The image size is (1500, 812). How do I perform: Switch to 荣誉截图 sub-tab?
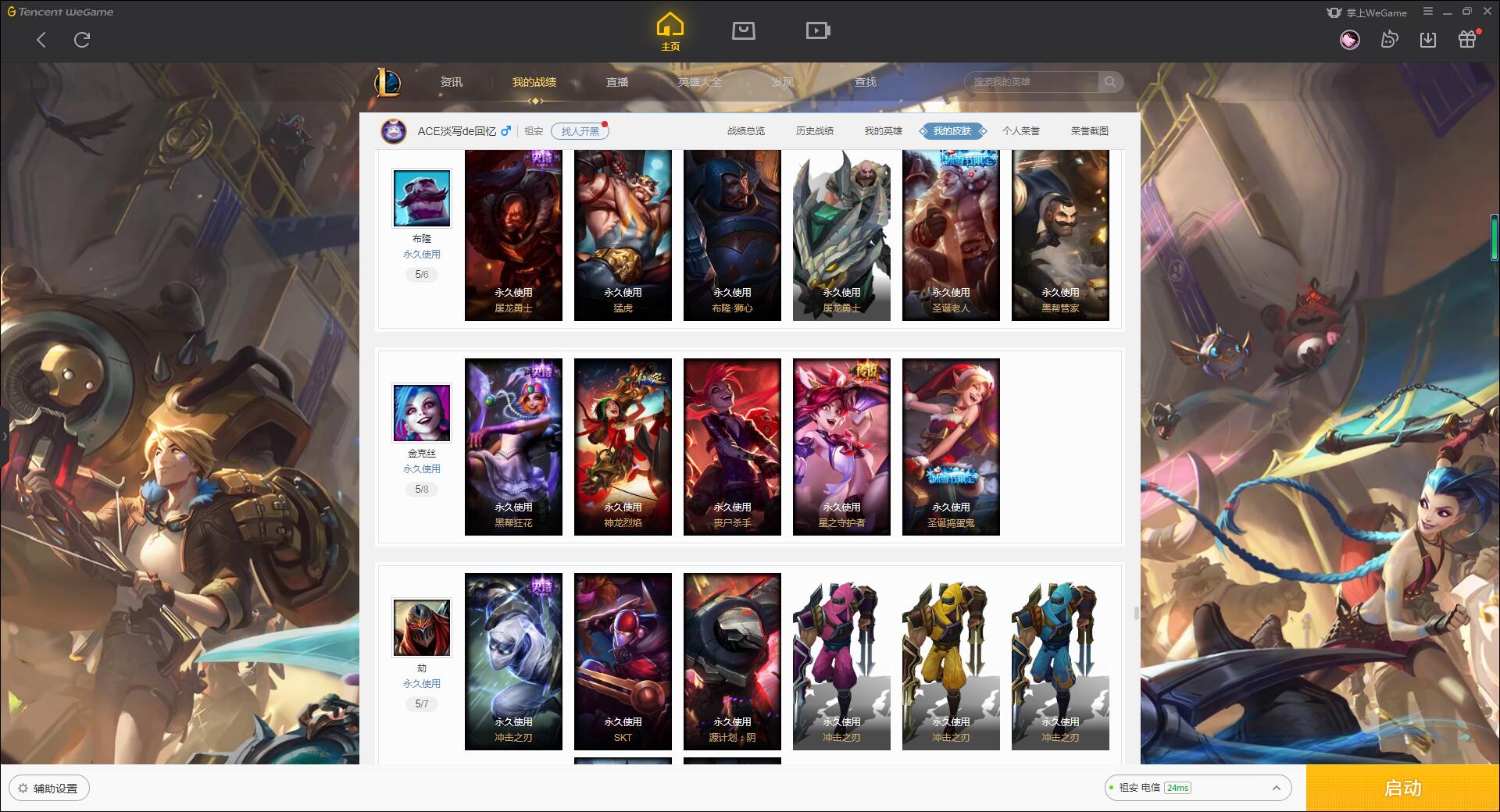click(1090, 131)
